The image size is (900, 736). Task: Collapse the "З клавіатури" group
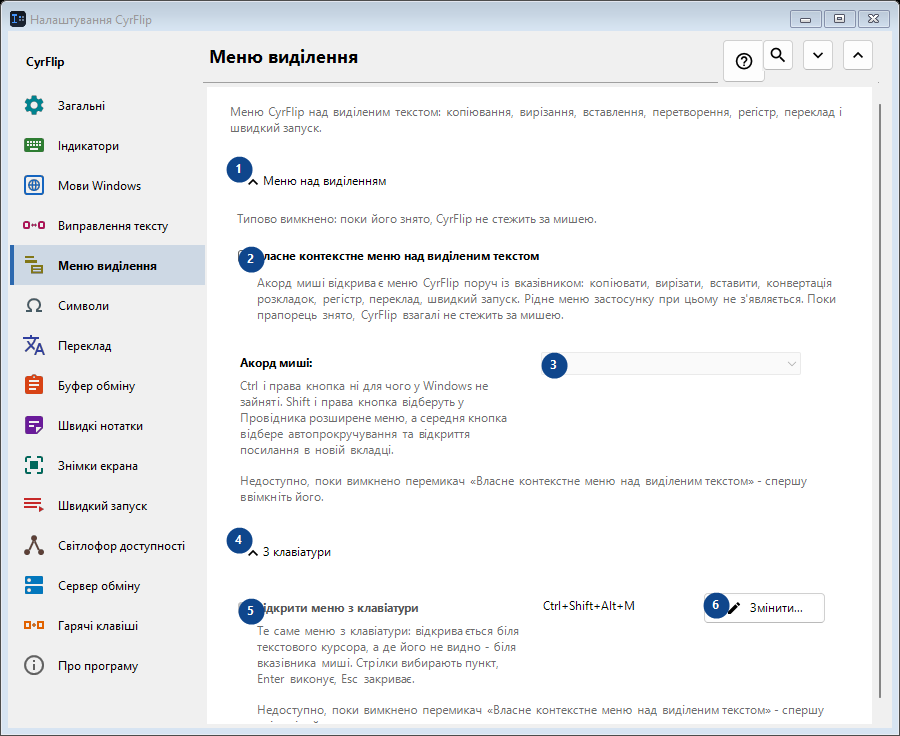[x=290, y=552]
